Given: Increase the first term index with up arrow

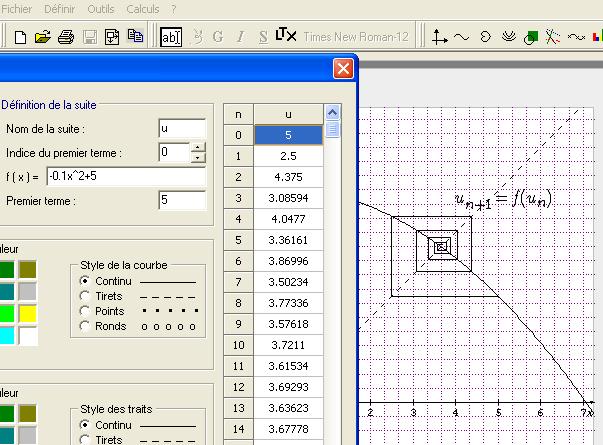Looking at the screenshot, I should tap(198, 147).
